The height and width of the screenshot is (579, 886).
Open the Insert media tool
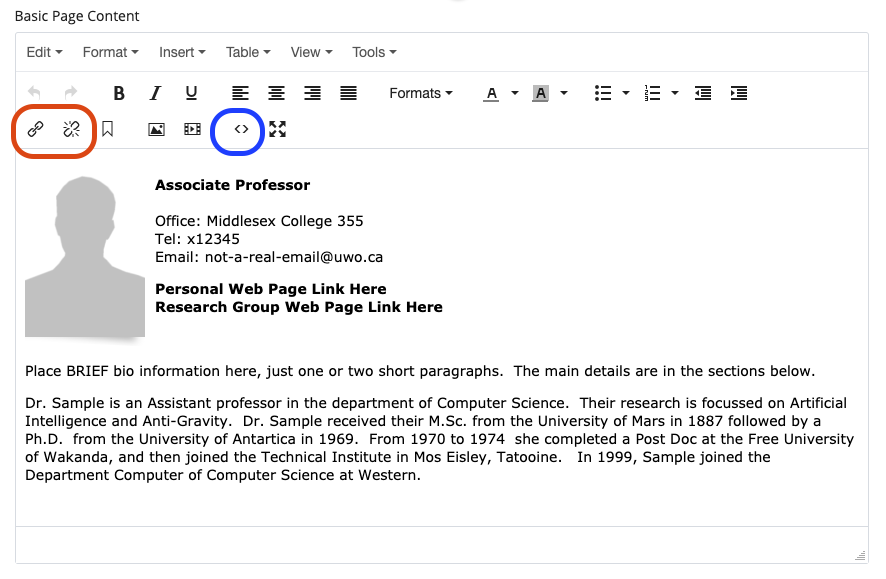tap(192, 129)
